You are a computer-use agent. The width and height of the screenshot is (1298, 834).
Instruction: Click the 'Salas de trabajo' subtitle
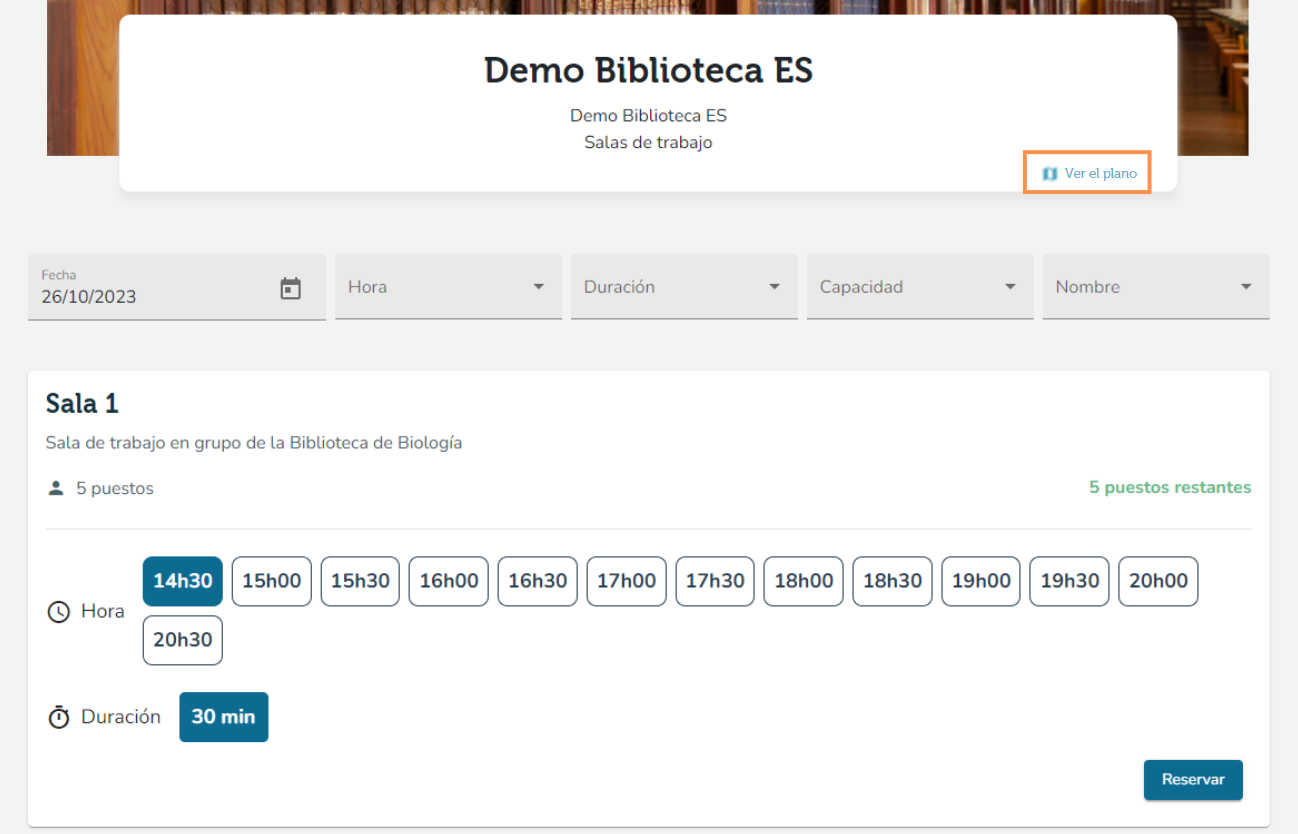(x=648, y=143)
